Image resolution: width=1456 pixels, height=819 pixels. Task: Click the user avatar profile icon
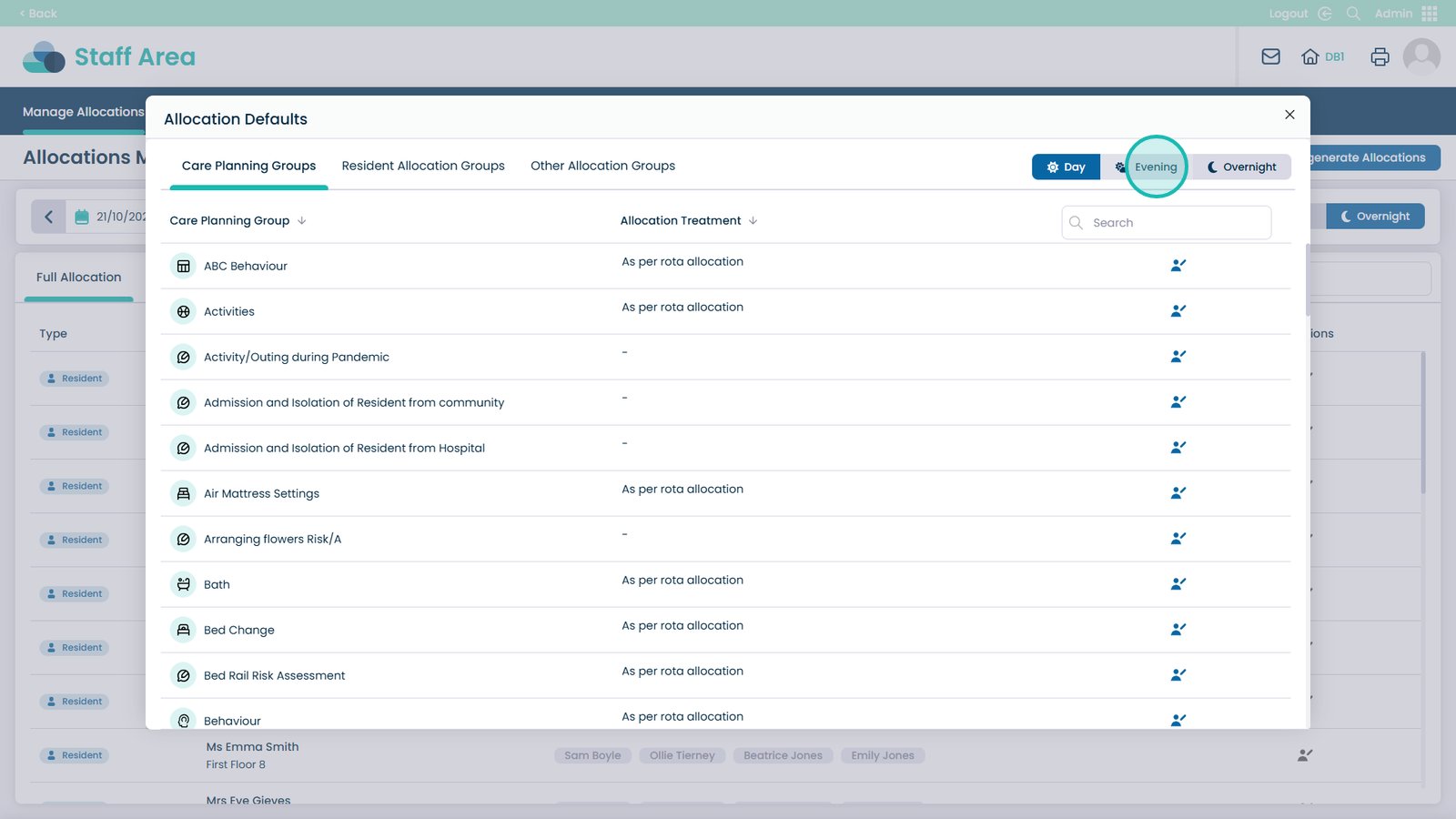1421,56
